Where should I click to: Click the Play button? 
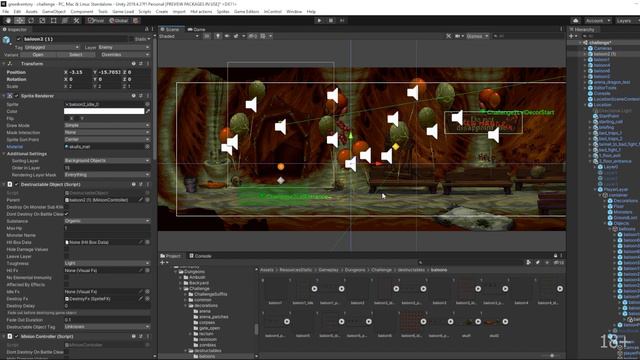coord(319,20)
